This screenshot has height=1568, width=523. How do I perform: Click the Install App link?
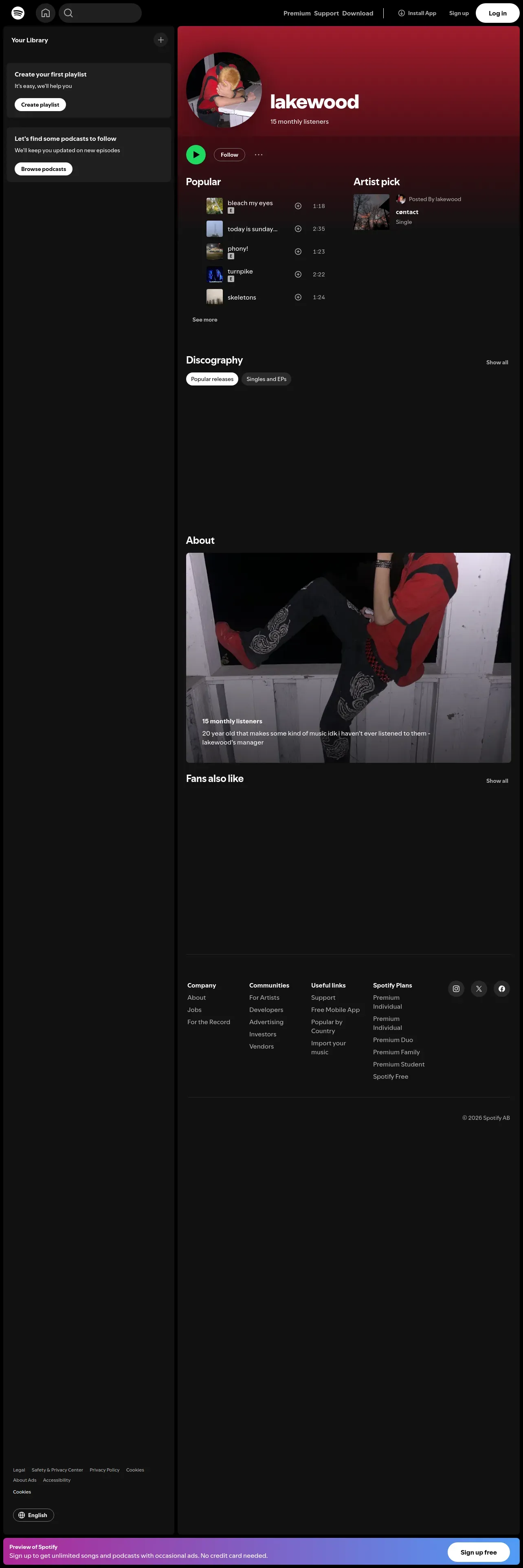tap(417, 13)
